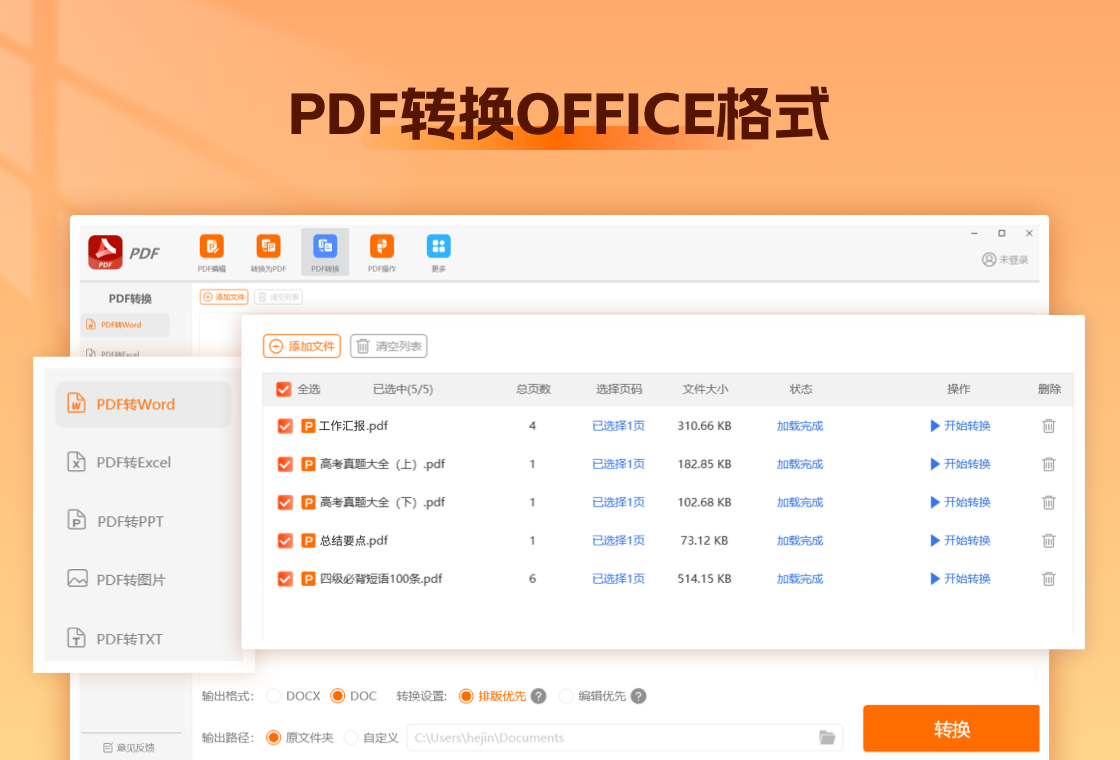
Task: Delete 四级必背短语100条.pdf using trash icon
Action: pos(1049,579)
